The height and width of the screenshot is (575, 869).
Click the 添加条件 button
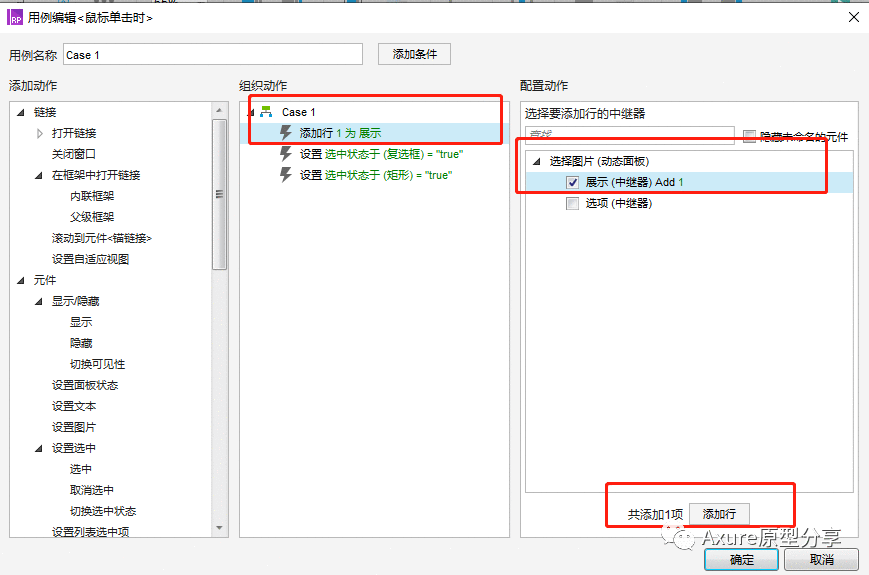click(x=414, y=54)
